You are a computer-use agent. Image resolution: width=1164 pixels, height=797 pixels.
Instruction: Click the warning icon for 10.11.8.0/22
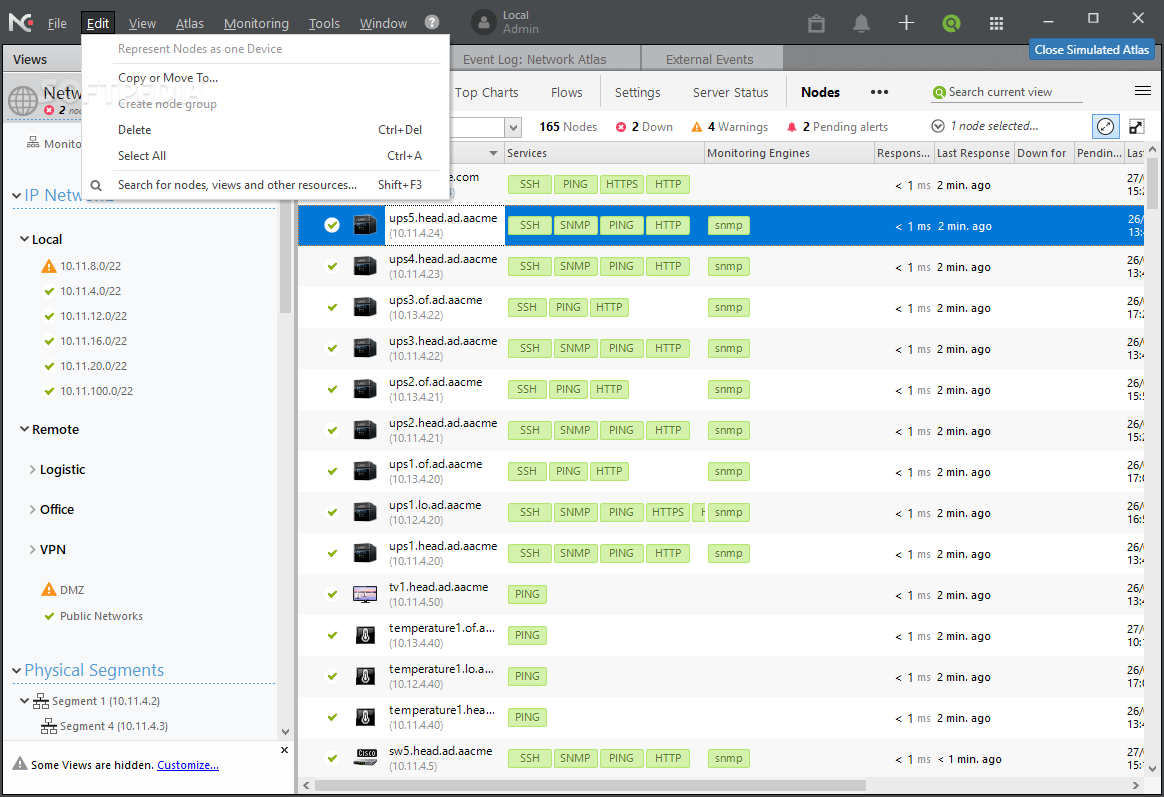point(49,266)
